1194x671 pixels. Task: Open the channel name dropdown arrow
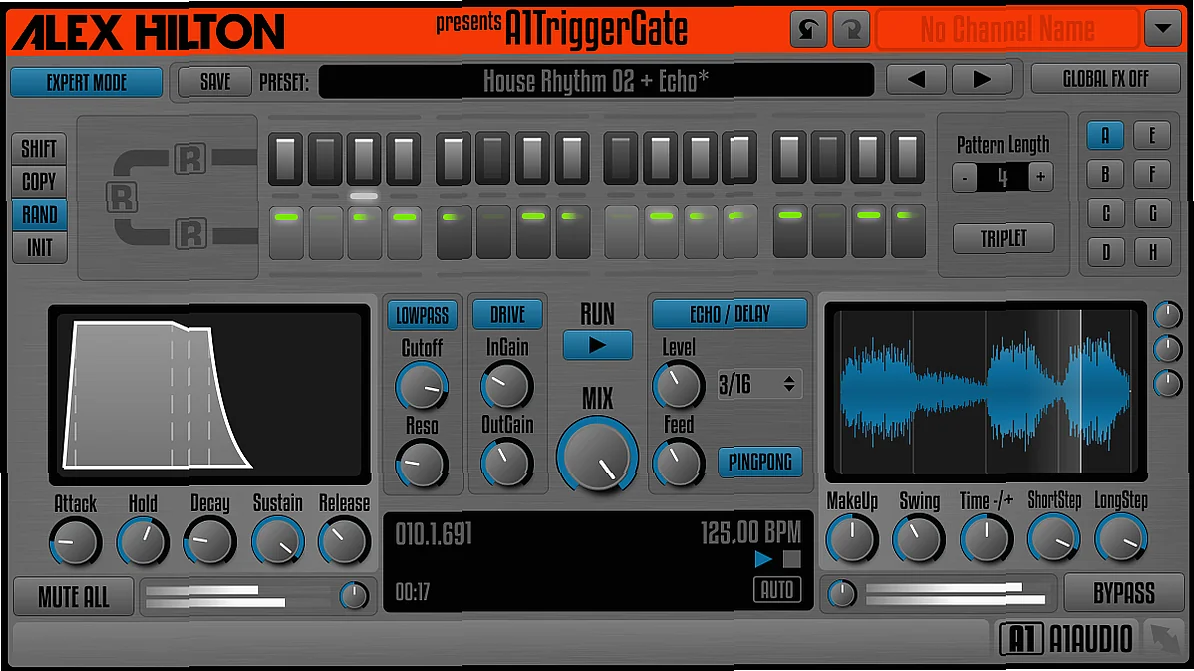(1163, 29)
